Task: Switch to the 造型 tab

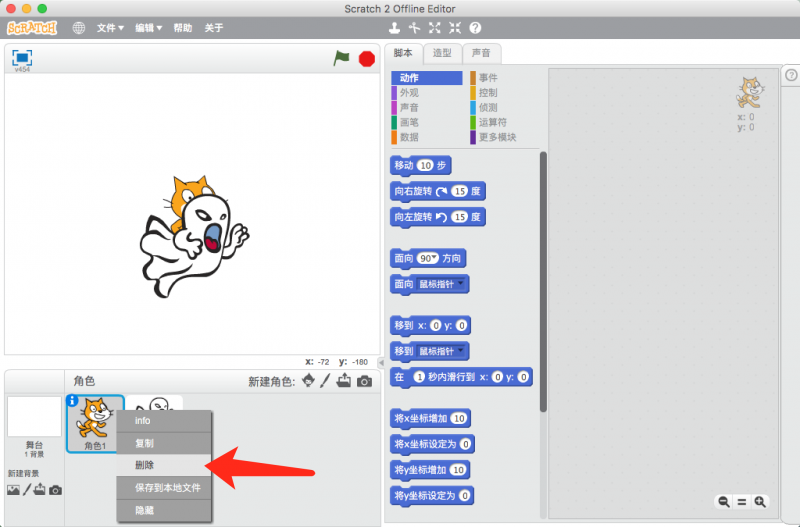Action: (442, 54)
